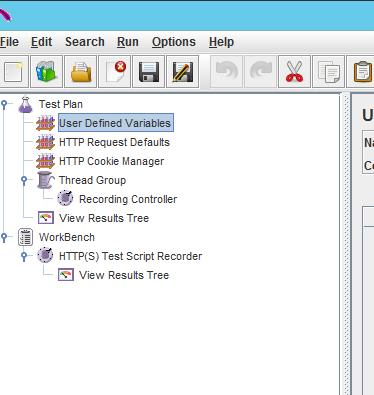Image resolution: width=374 pixels, height=395 pixels.
Task: Collapse the HTTP(S) Test Script Recorder node
Action: (x=24, y=257)
